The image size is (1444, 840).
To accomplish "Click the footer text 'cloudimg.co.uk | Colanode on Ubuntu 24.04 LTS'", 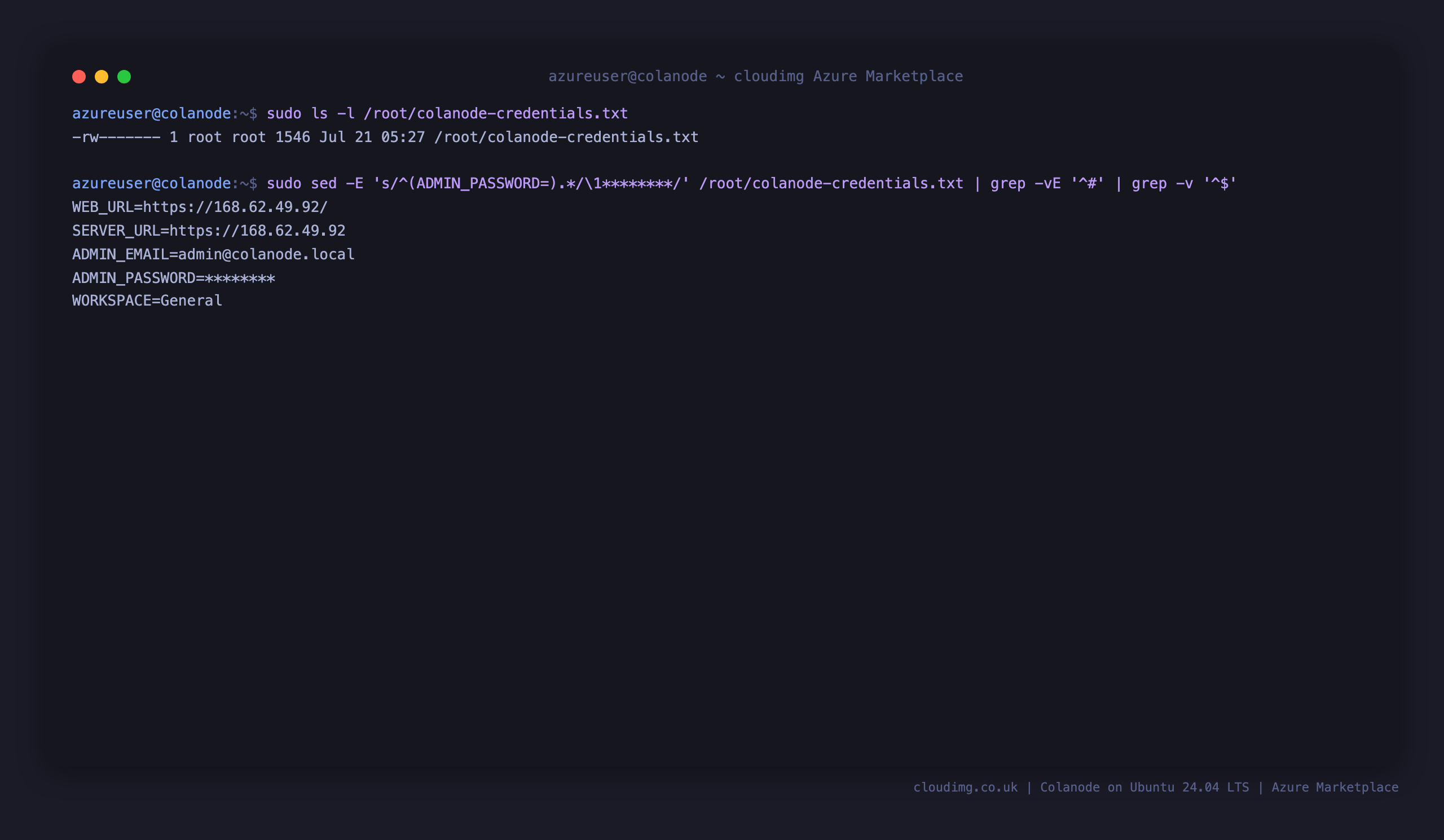I will 1081,788.
